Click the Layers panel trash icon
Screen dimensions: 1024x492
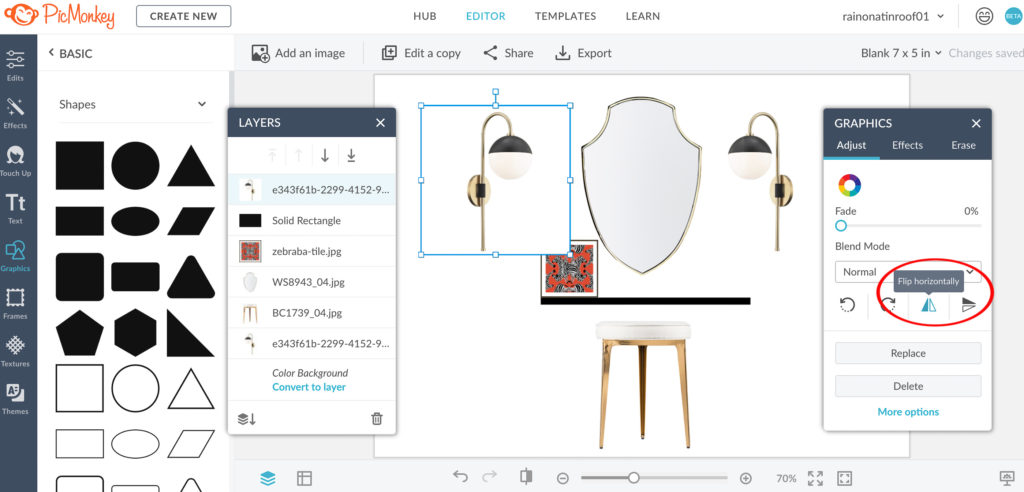(377, 419)
